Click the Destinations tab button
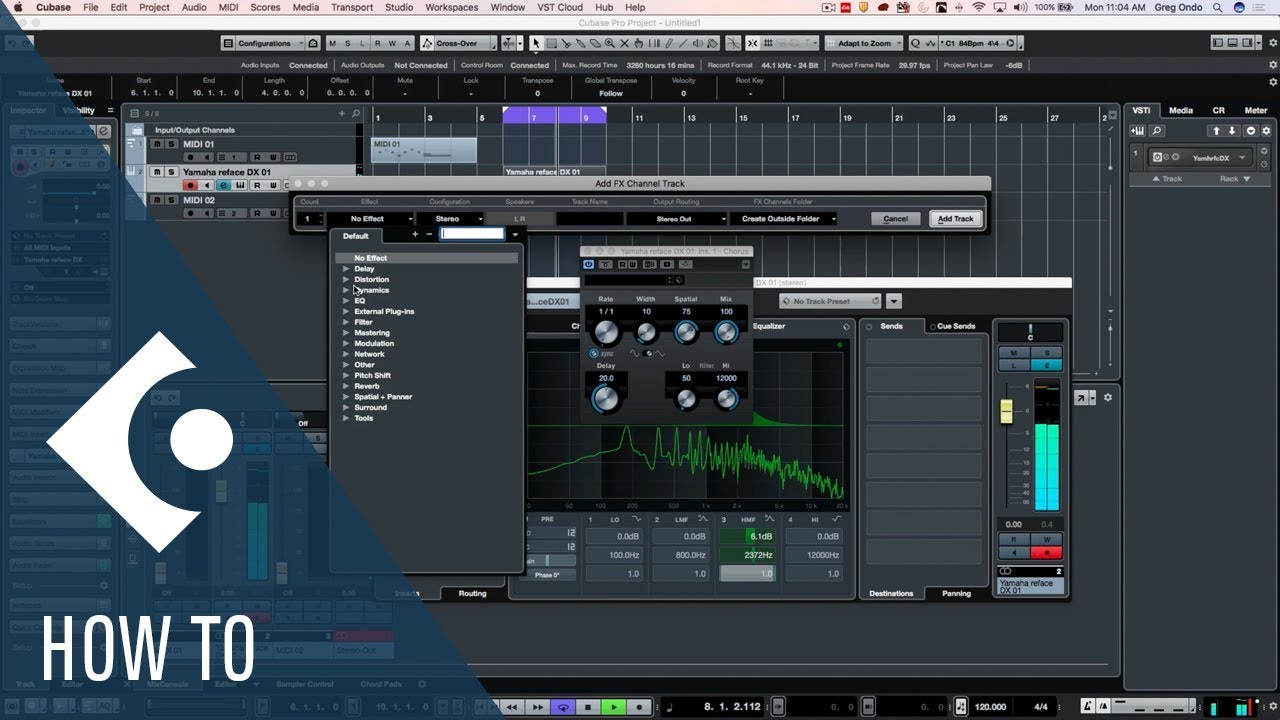 [x=891, y=593]
